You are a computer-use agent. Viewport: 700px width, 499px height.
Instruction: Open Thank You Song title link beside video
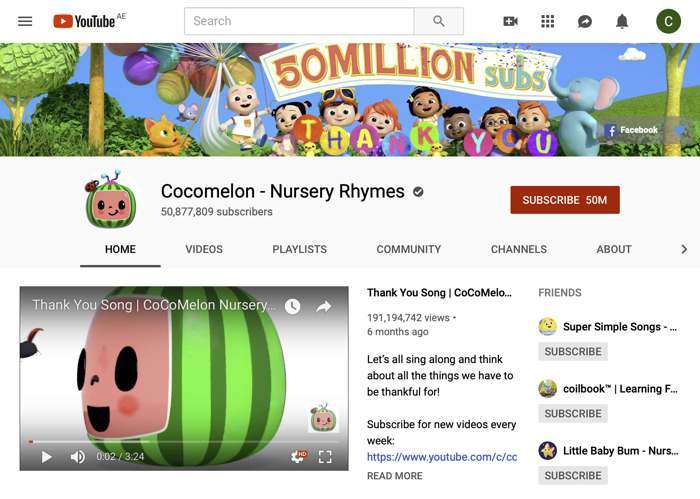click(439, 293)
